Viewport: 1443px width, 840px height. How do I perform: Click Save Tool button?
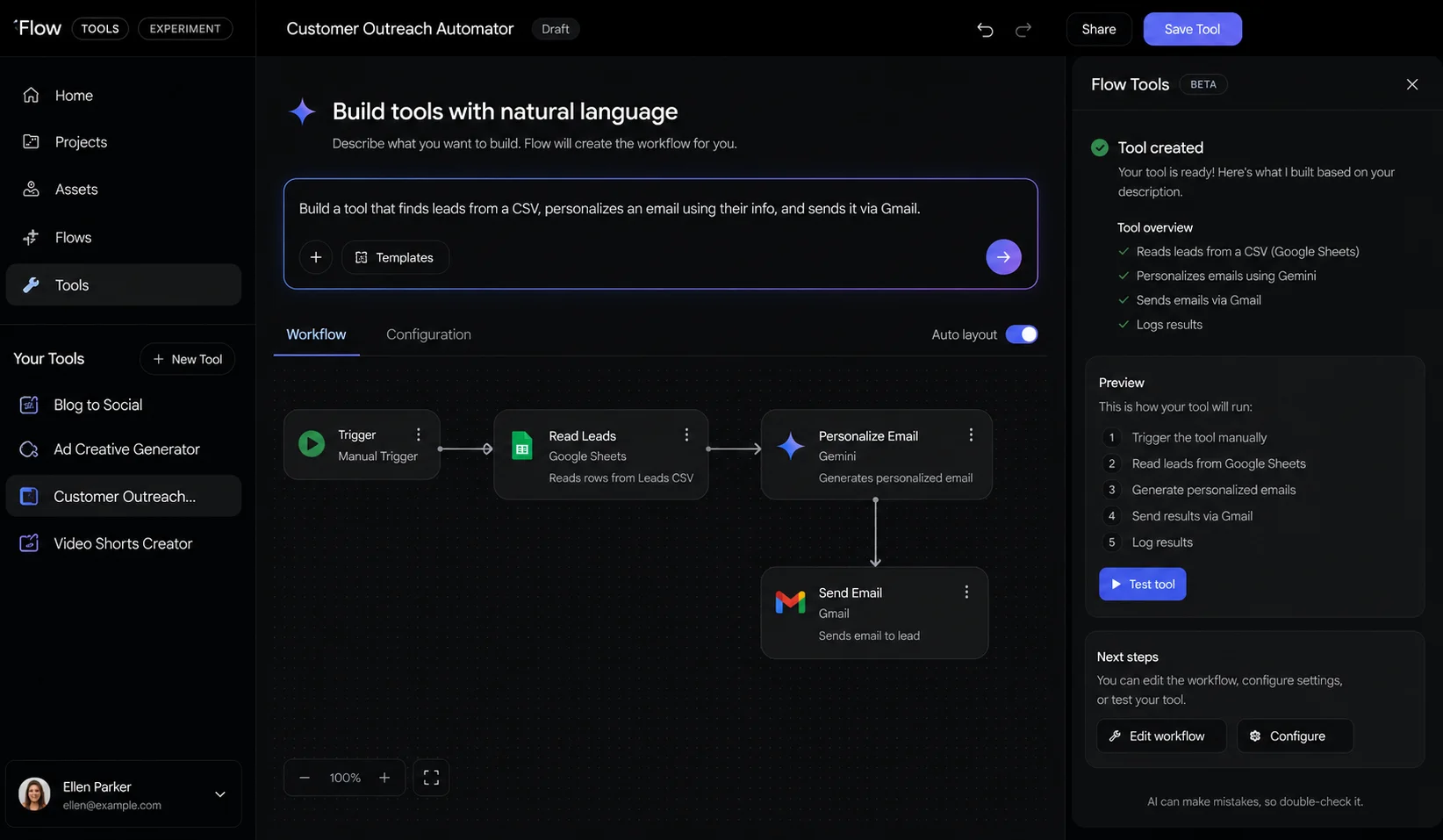tap(1192, 29)
